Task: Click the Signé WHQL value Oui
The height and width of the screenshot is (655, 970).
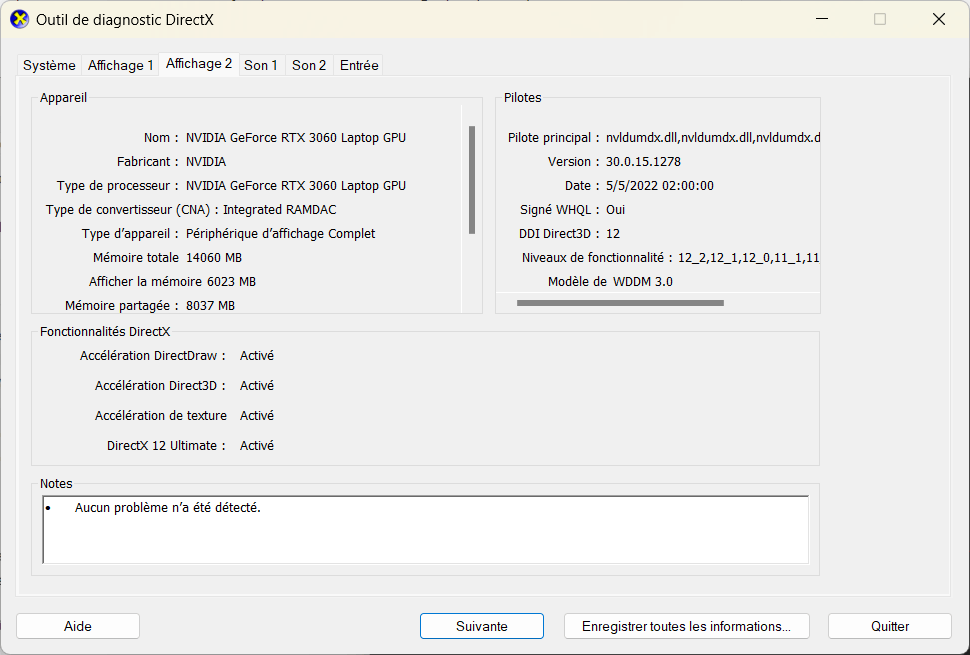Action: coord(616,210)
